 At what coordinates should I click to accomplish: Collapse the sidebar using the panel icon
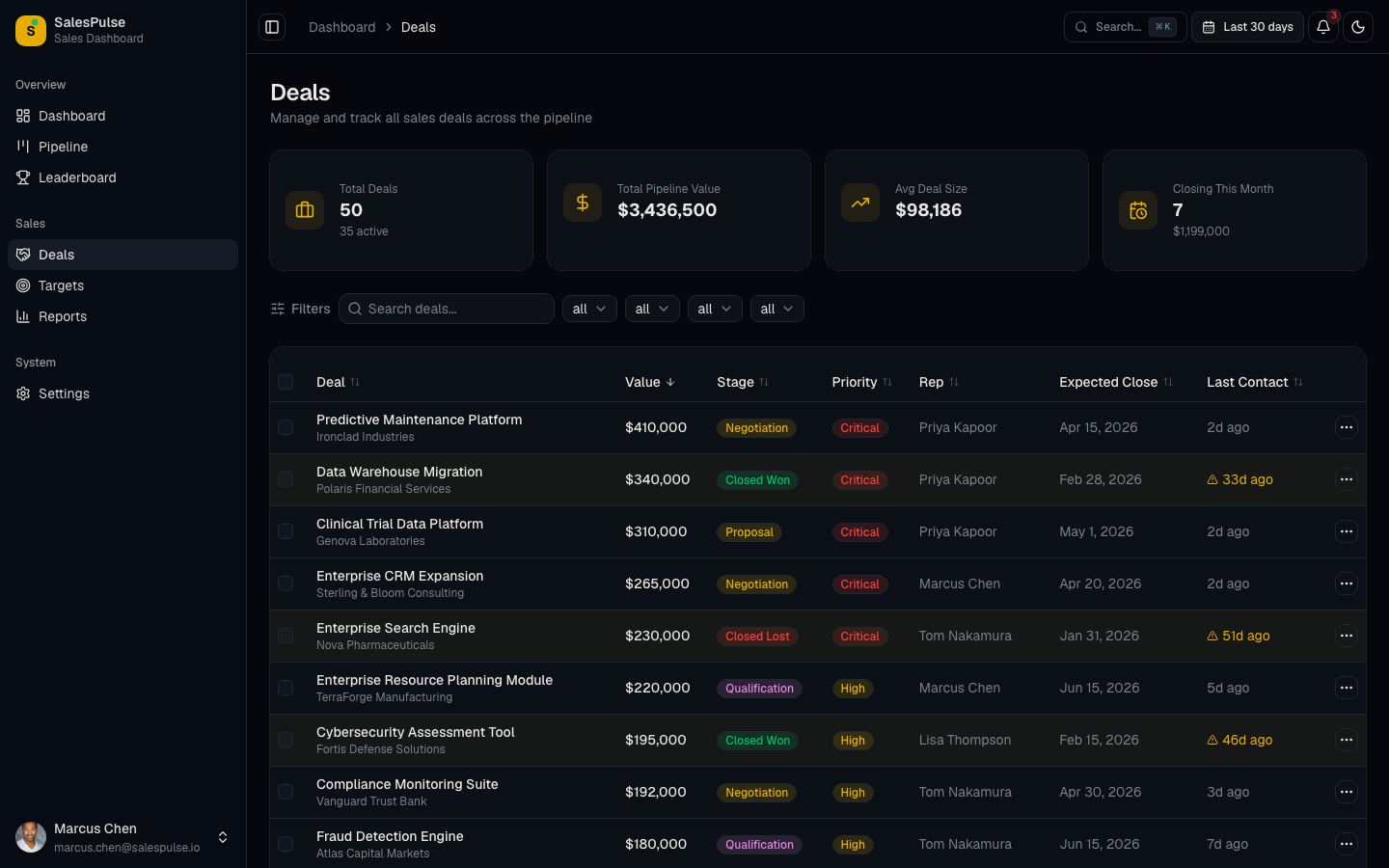tap(272, 27)
